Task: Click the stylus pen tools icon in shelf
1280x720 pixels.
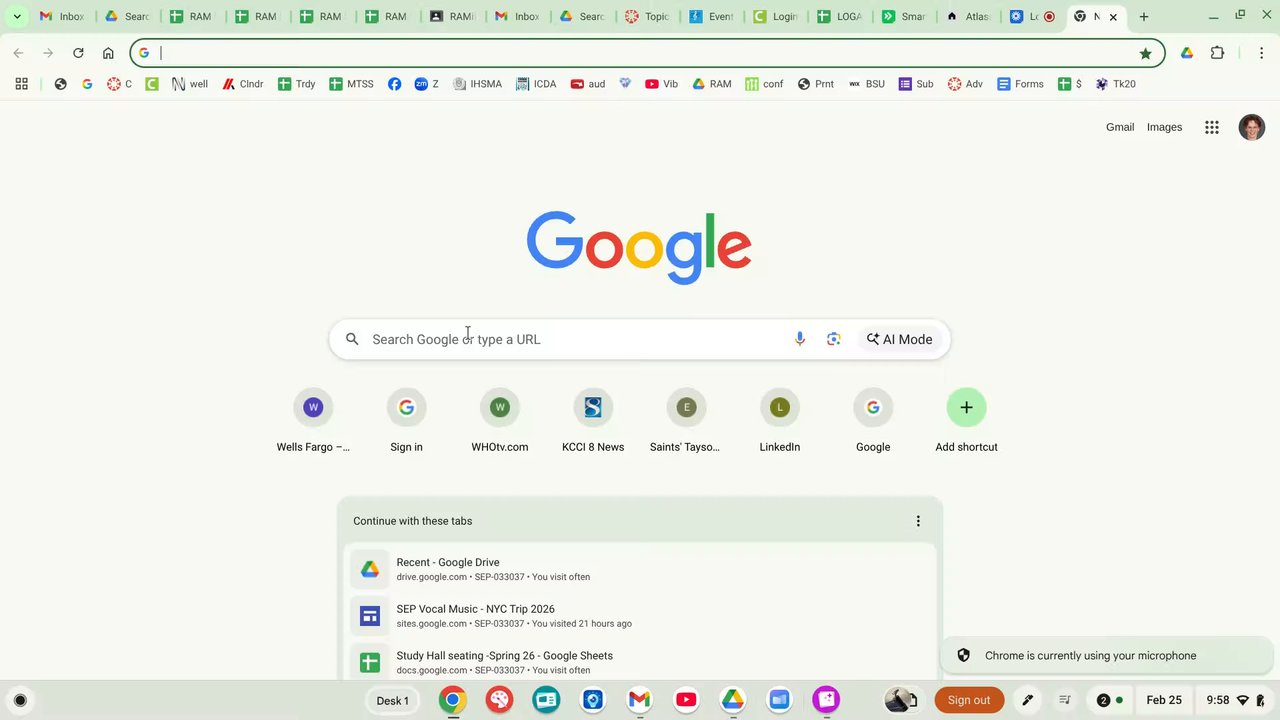Action: click(x=1027, y=700)
